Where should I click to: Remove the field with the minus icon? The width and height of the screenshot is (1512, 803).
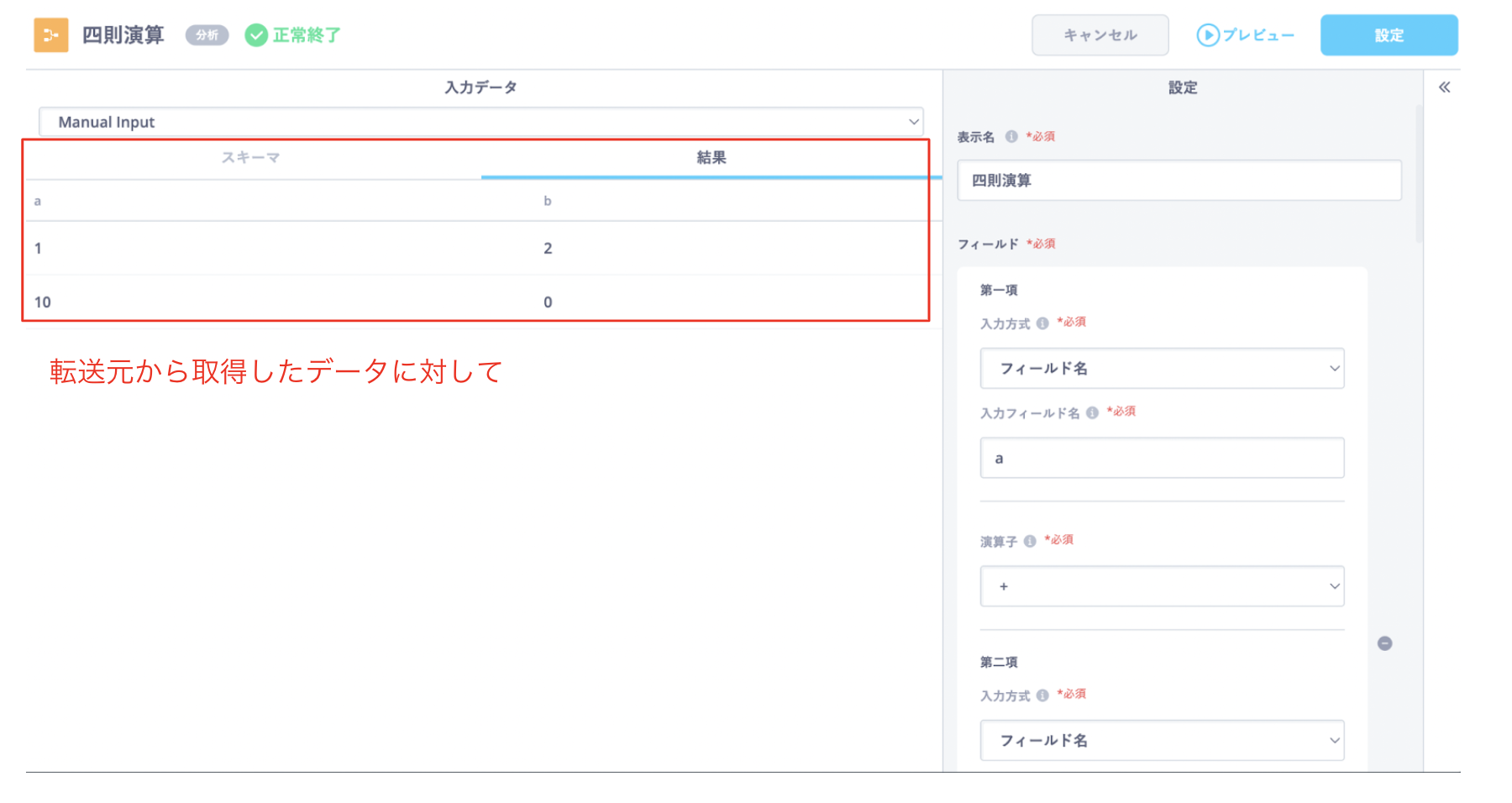click(1385, 643)
